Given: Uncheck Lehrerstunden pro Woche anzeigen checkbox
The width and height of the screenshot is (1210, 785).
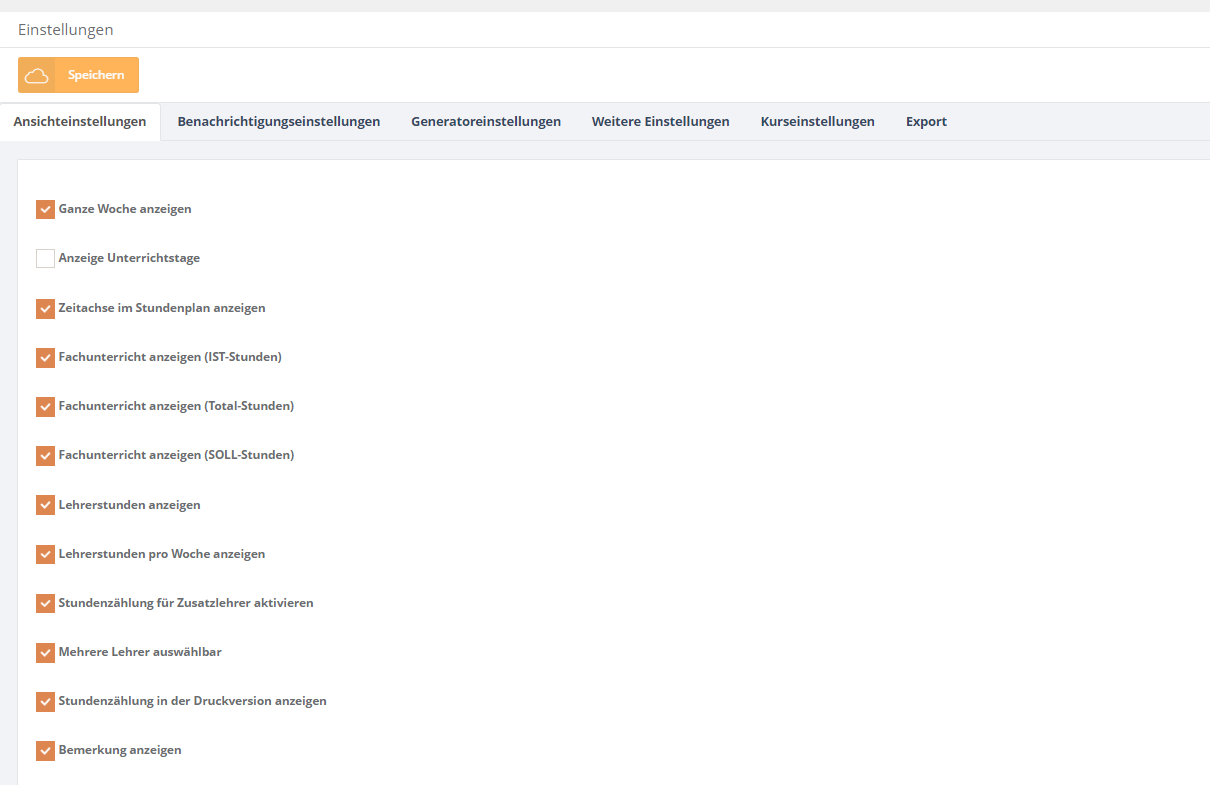Looking at the screenshot, I should tap(45, 554).
